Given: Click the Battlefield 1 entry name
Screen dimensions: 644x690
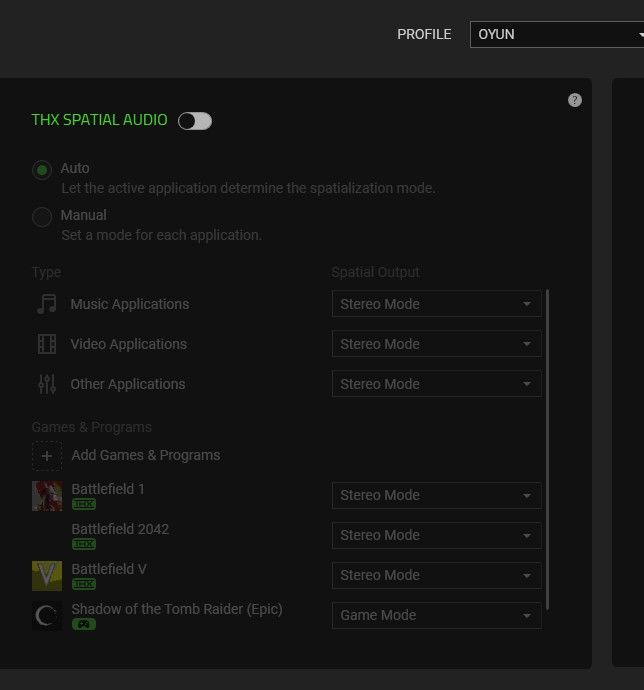Looking at the screenshot, I should (108, 489).
